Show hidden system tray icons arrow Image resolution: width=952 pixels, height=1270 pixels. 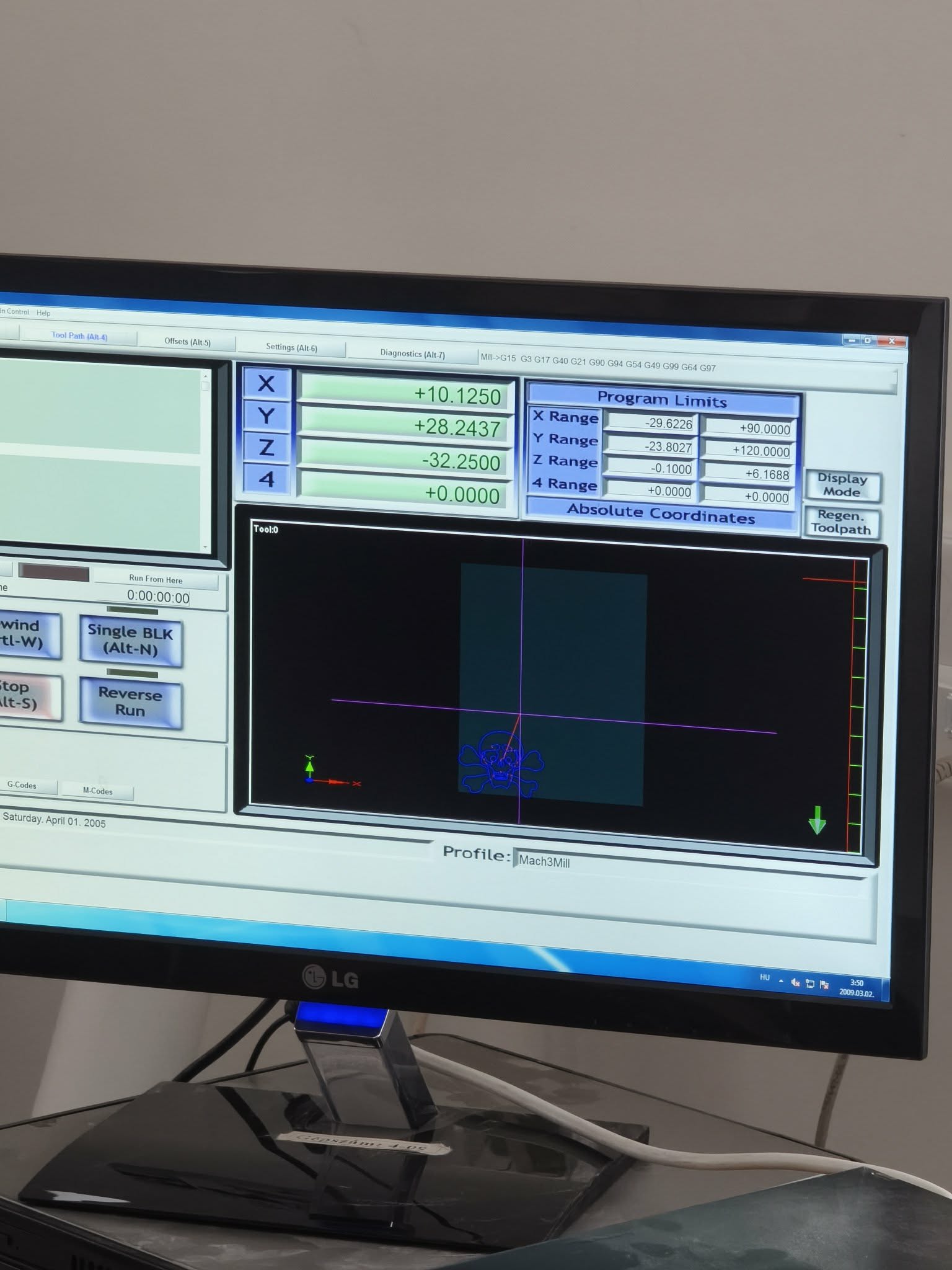[x=781, y=982]
